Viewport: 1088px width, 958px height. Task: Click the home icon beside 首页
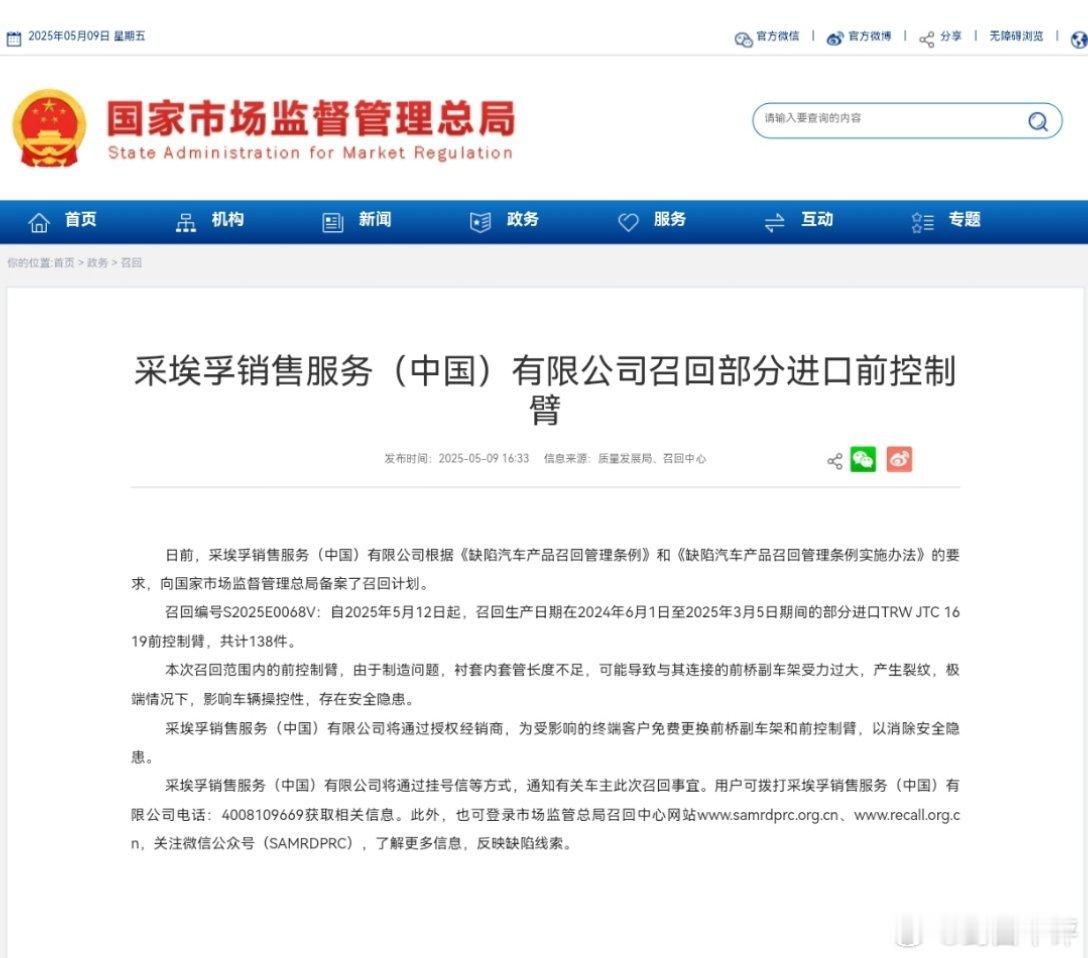[x=39, y=222]
